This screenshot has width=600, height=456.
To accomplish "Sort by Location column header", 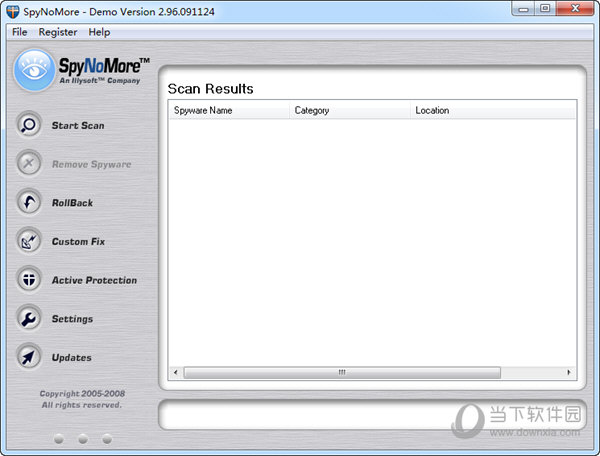I will pos(493,111).
